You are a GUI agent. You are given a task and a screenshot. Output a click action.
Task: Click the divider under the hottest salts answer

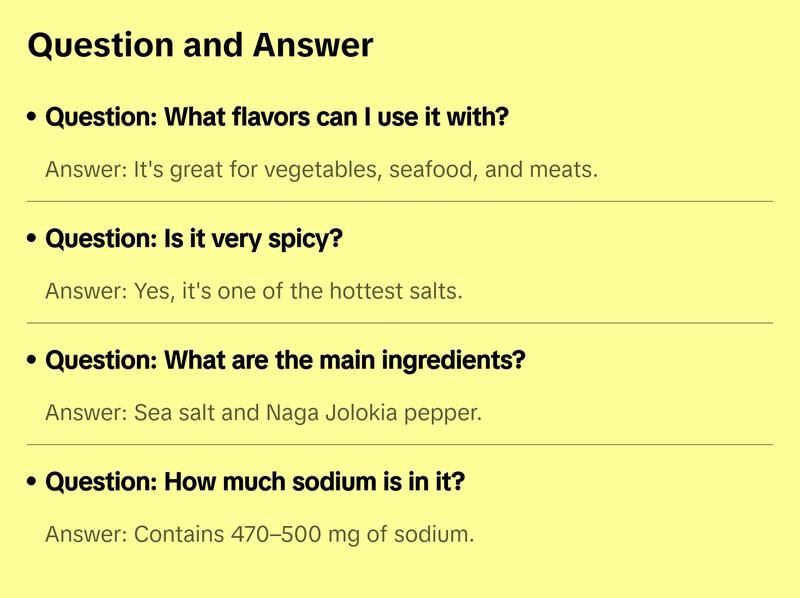click(x=400, y=323)
